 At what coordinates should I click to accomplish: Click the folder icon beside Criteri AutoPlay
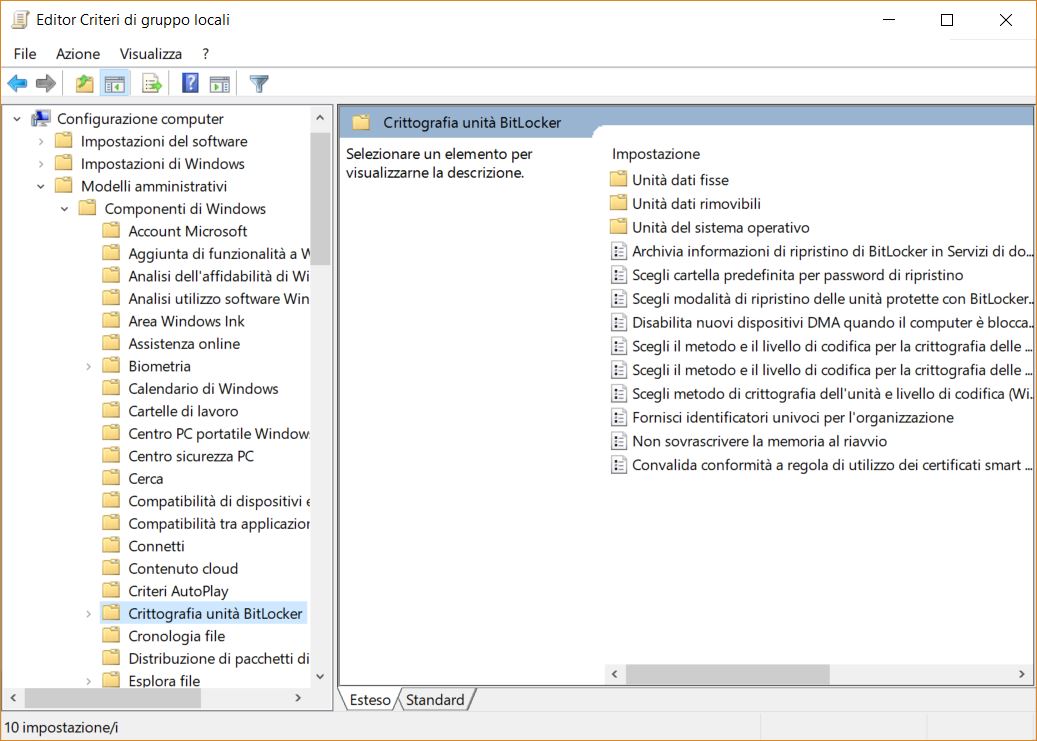[x=111, y=591]
